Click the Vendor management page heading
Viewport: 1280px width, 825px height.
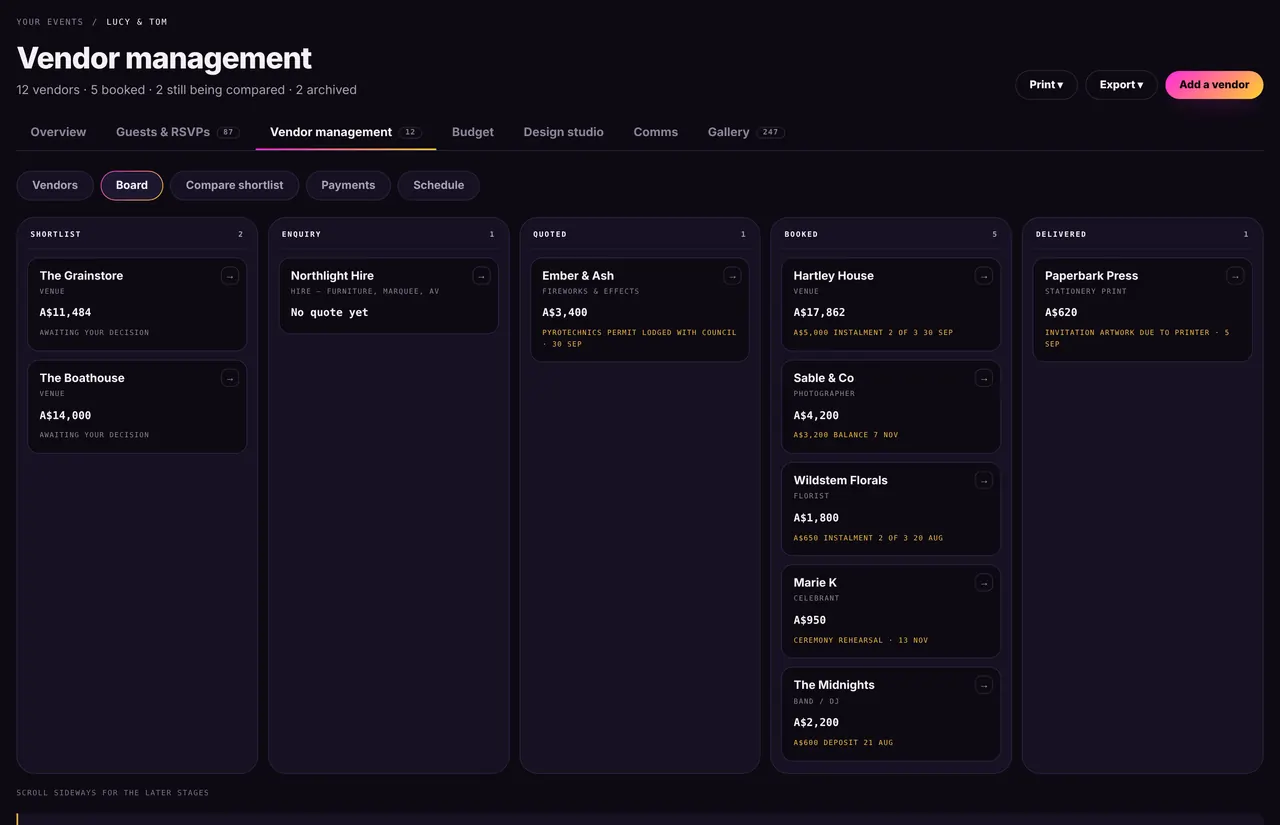point(165,58)
